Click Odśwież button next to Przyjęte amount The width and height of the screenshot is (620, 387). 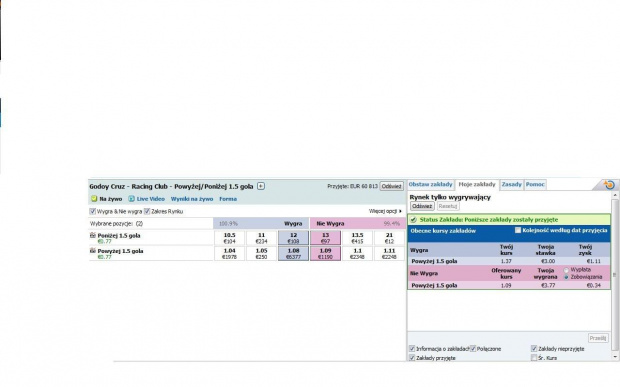coord(391,186)
